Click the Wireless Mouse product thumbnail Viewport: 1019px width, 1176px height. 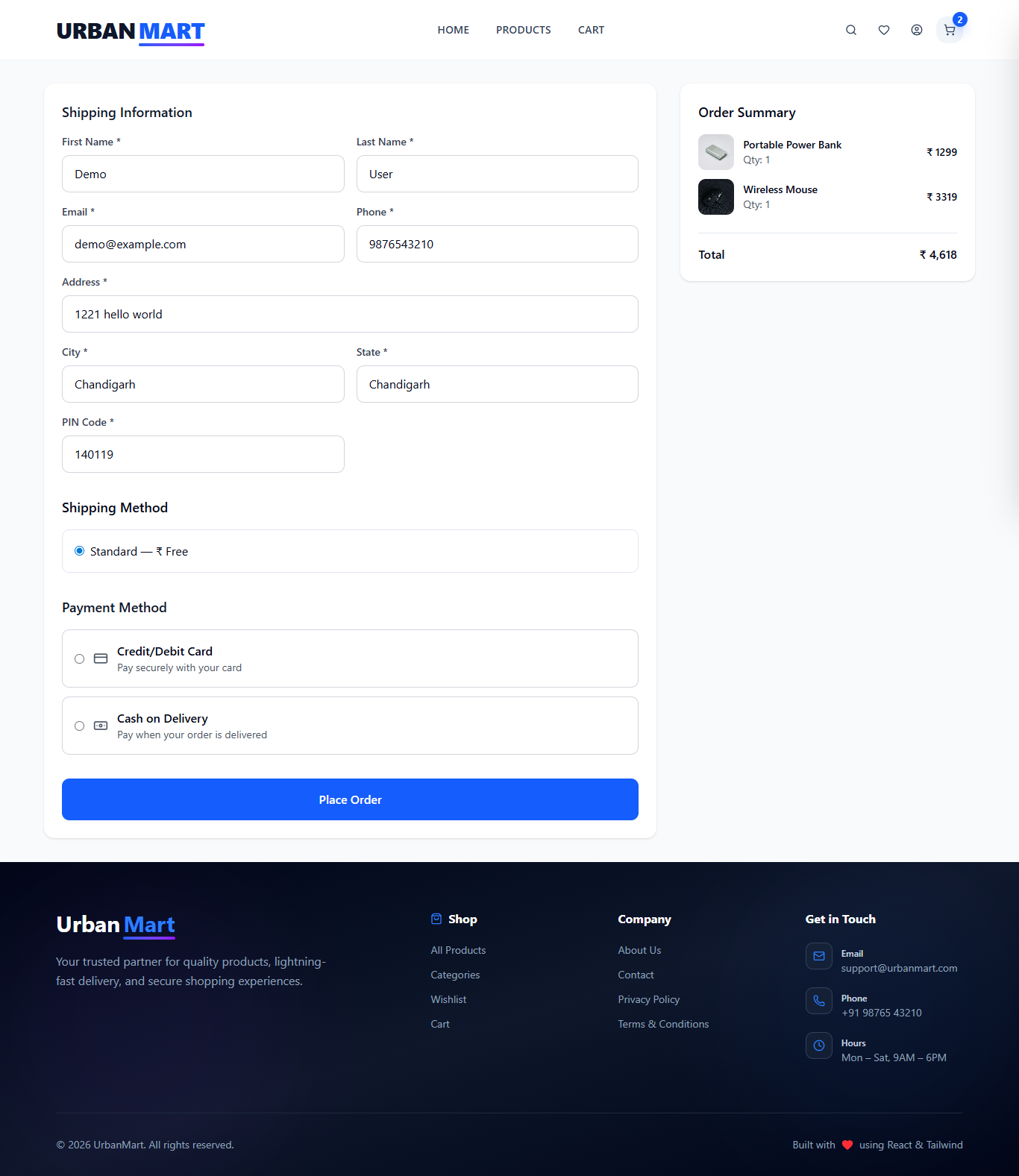[x=715, y=197]
